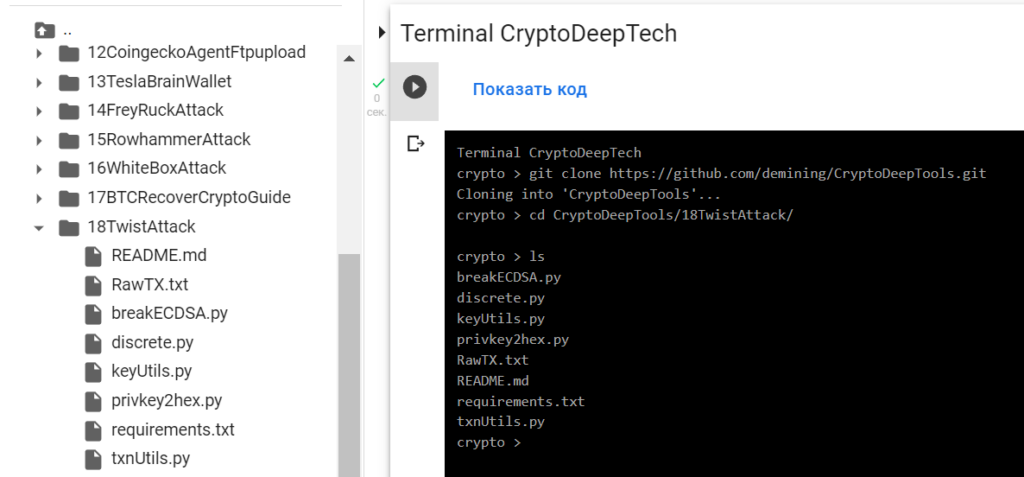Expand the 17BTCRecoverCryptoGuide folder
This screenshot has width=1024, height=477.
pyautogui.click(x=39, y=198)
